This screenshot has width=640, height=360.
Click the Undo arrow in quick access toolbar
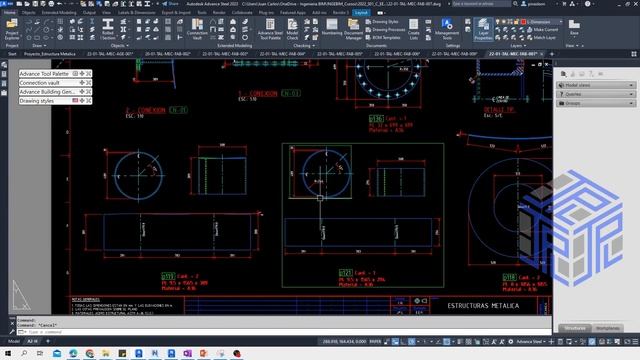click(60, 4)
